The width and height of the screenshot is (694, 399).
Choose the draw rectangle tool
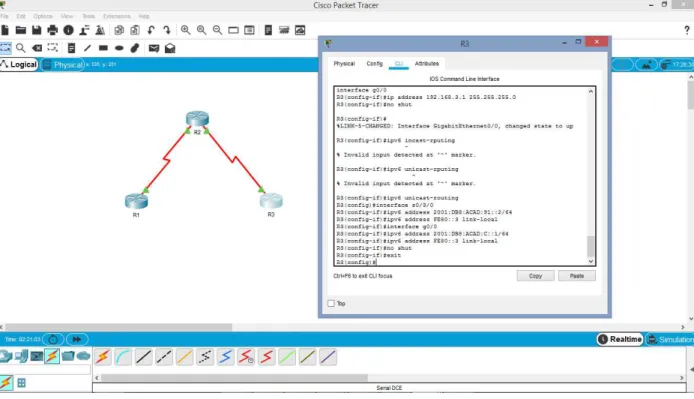(x=103, y=48)
